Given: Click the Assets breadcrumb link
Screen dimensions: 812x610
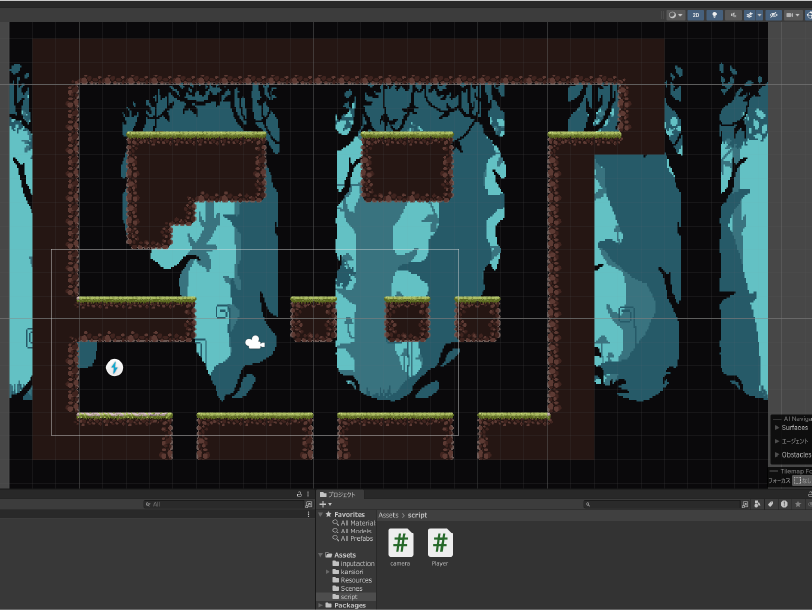Looking at the screenshot, I should [x=388, y=515].
